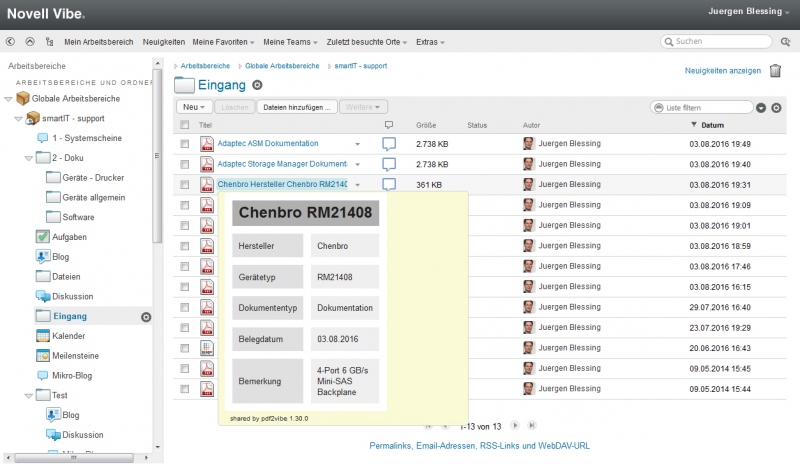Check checkbox of 03.08.2016 19:09 row

point(185,205)
